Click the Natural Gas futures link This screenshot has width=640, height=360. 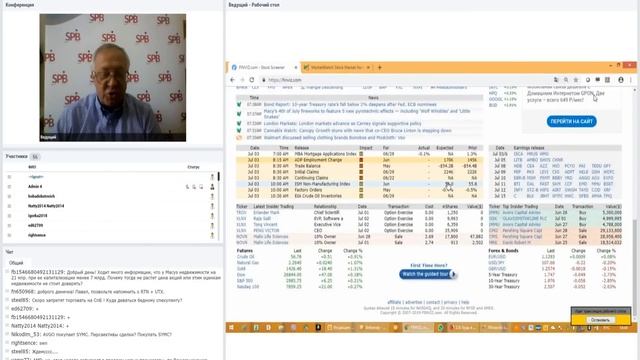248,263
